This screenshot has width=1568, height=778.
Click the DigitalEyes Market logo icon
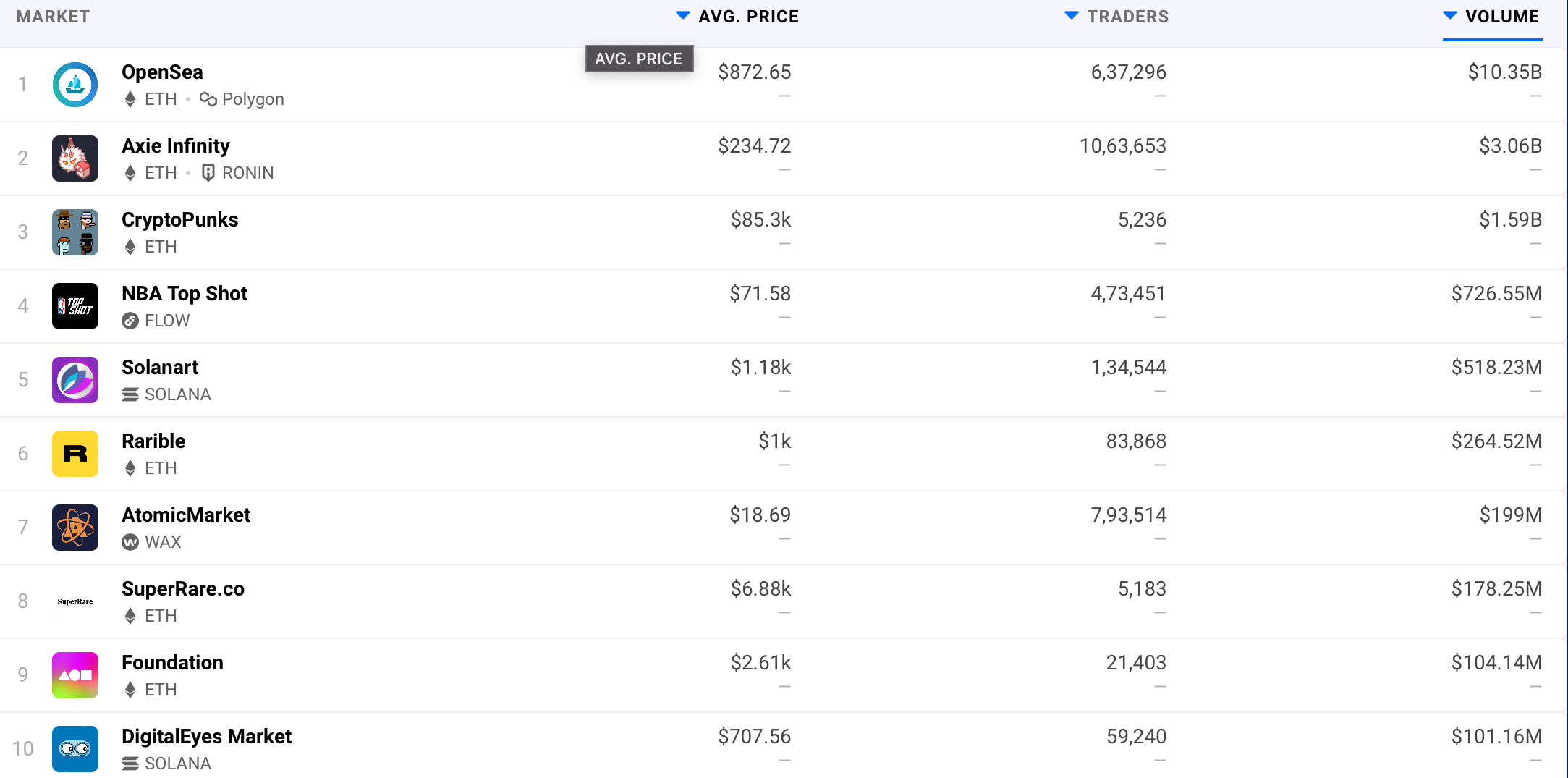click(75, 749)
